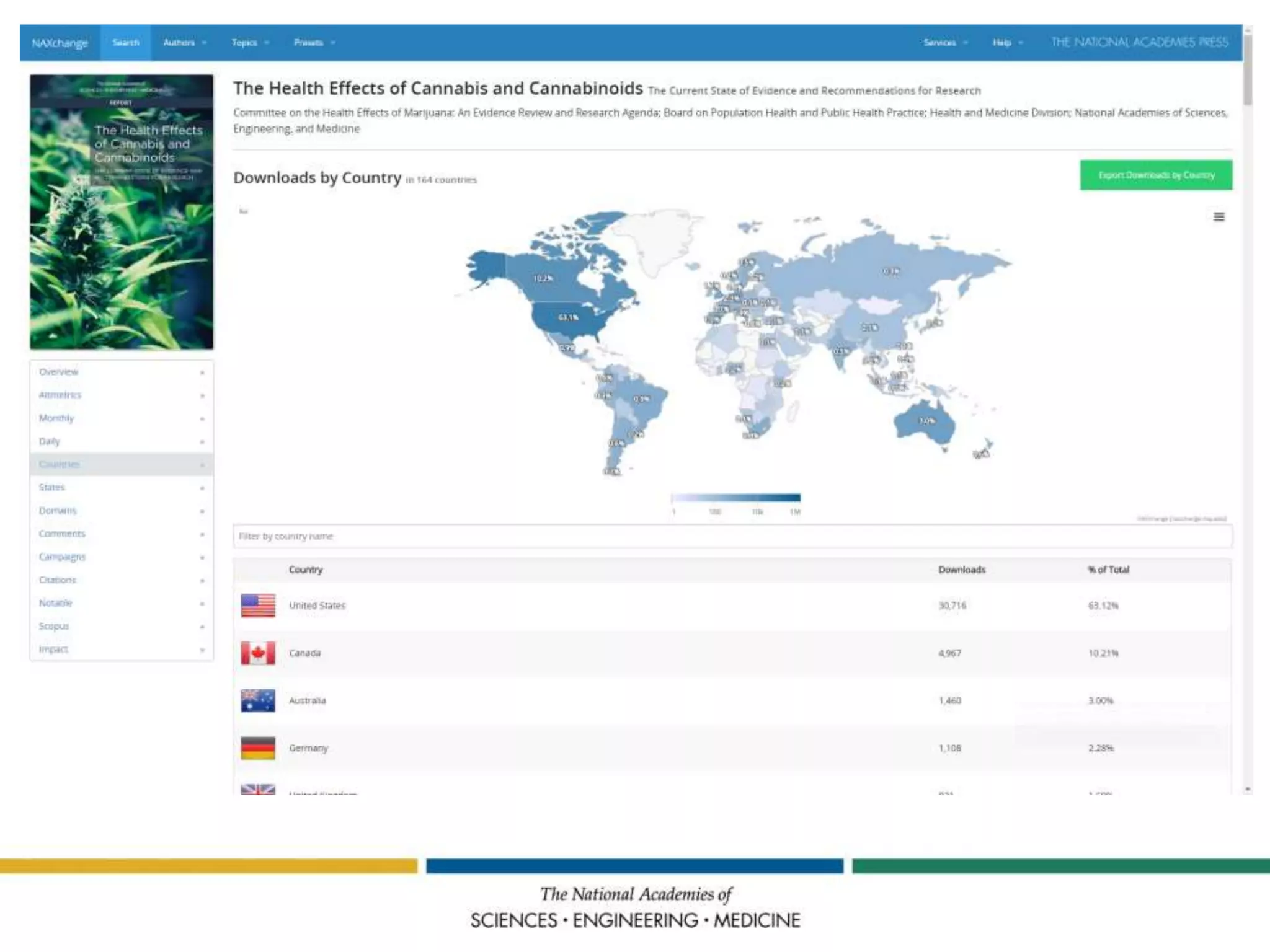The width and height of the screenshot is (1270, 952).
Task: Click the Canada flag icon
Action: point(258,653)
